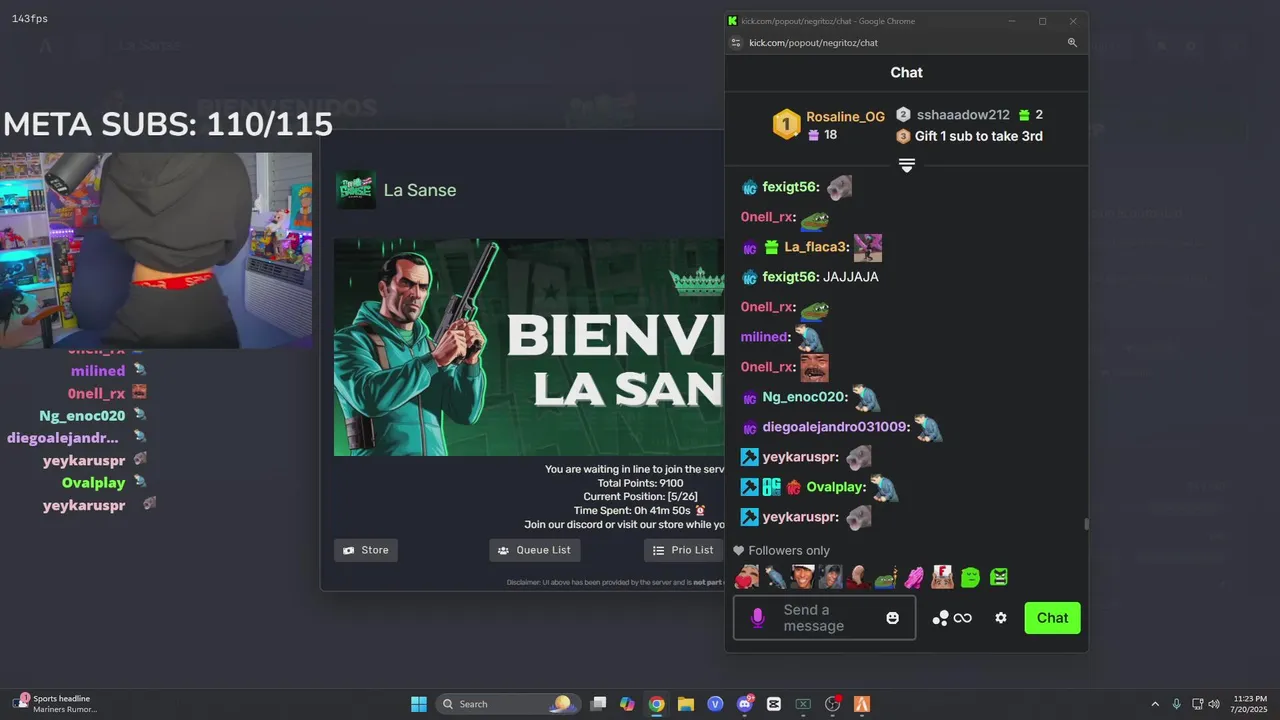Viewport: 1280px width, 720px height.
Task: Click the gold number 1 leaderboard badge
Action: (x=787, y=125)
